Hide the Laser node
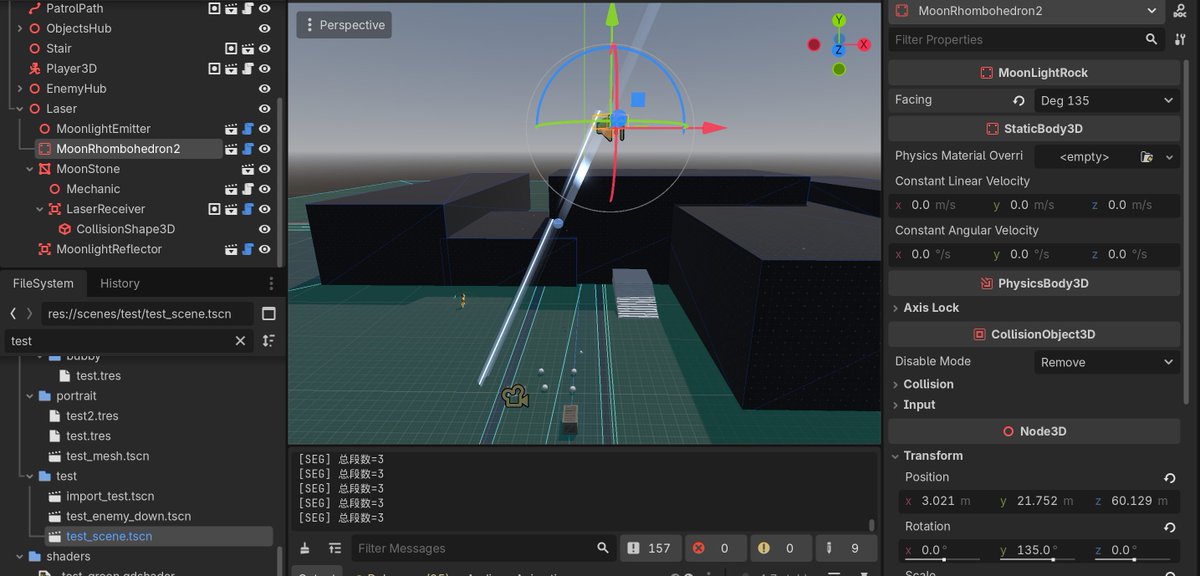Viewport: 1200px width, 576px height. 265,109
